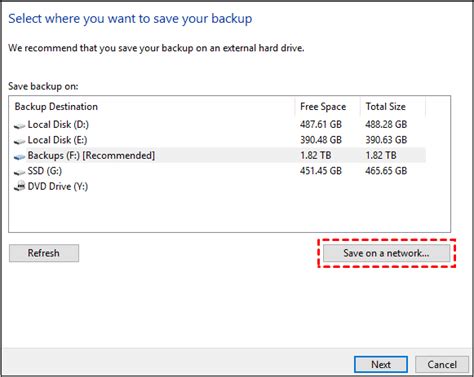Open Save on a network dialog
The width and height of the screenshot is (474, 377).
coord(386,253)
